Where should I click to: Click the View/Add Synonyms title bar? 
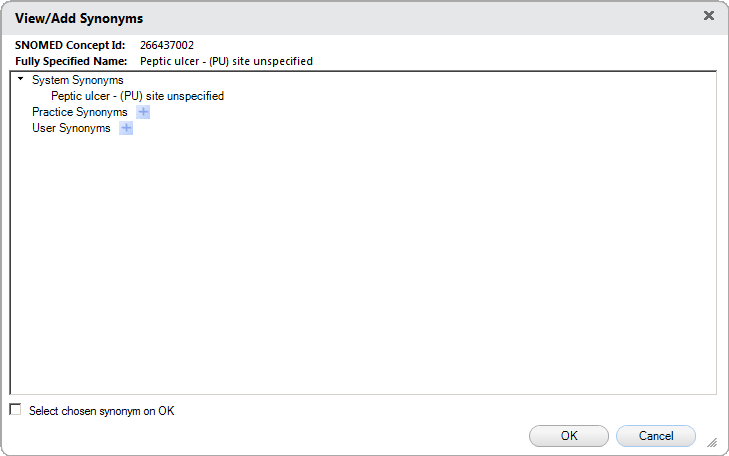click(353, 18)
